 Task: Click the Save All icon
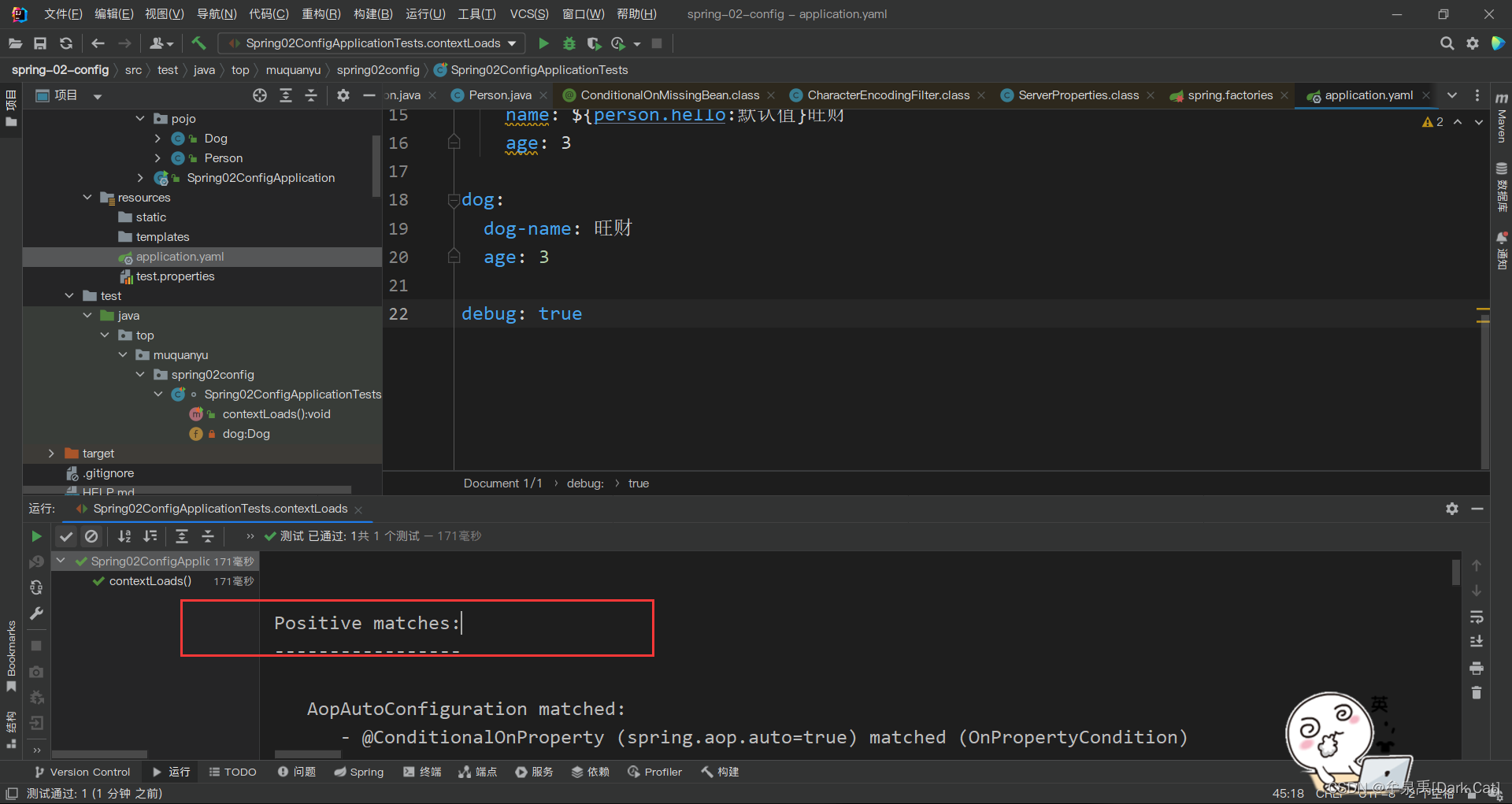[40, 43]
